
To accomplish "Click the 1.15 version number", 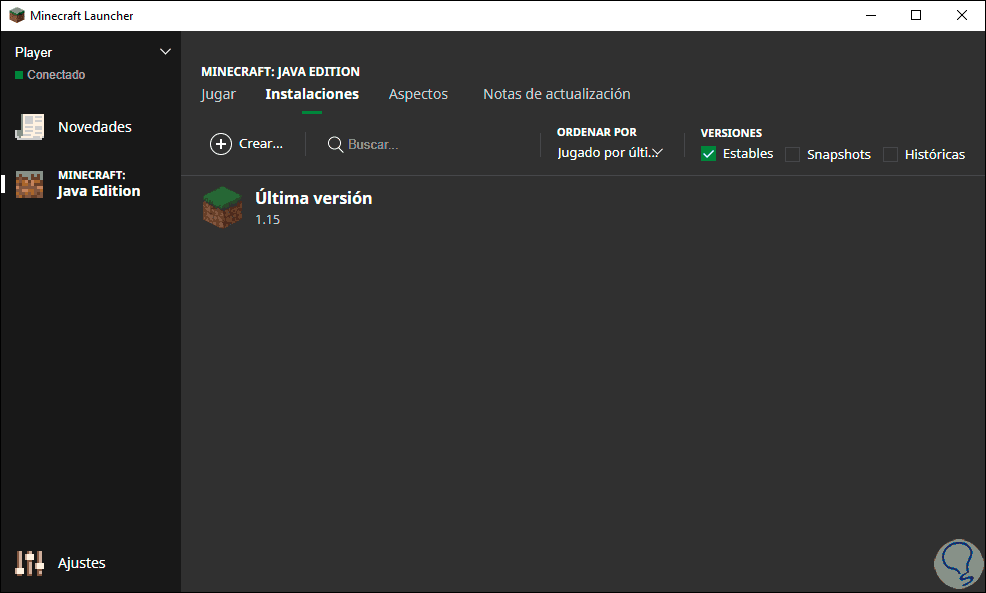I will (267, 219).
